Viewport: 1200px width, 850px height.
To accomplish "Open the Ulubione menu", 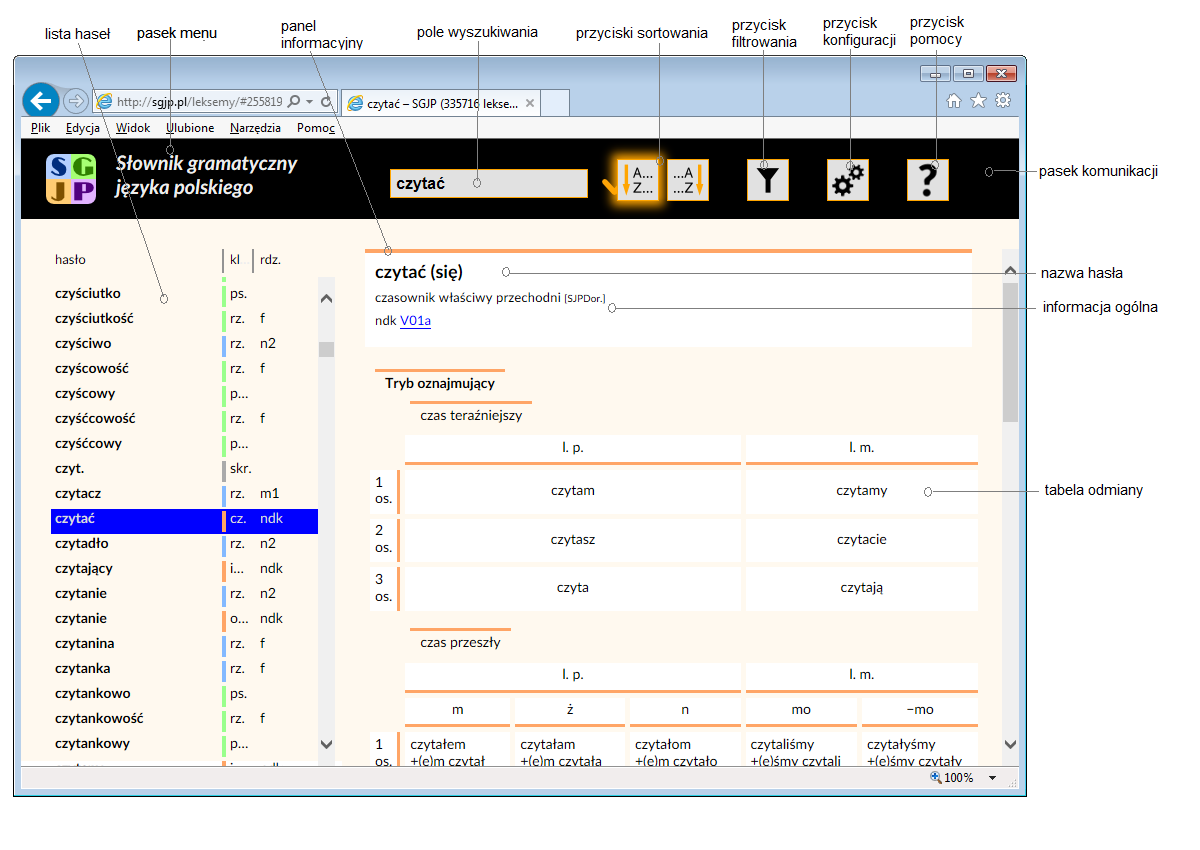I will [190, 128].
